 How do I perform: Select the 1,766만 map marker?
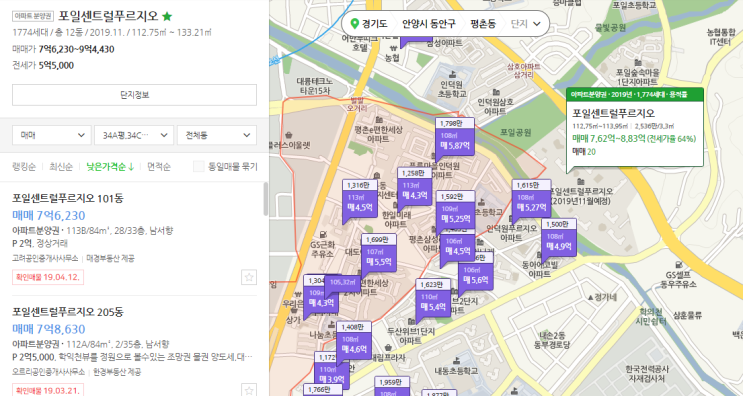tap(322, 390)
